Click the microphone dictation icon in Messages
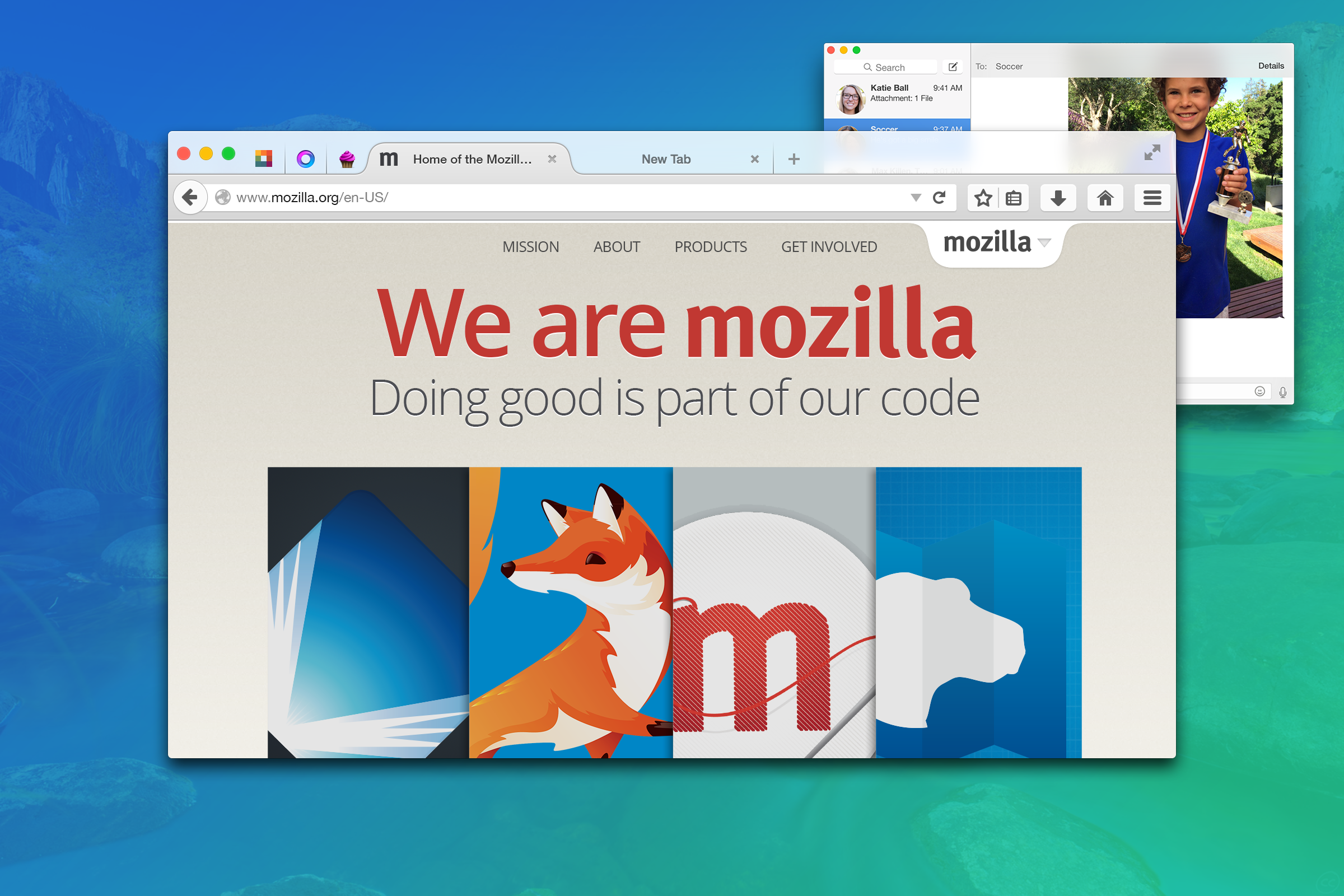The height and width of the screenshot is (896, 1344). click(1283, 392)
